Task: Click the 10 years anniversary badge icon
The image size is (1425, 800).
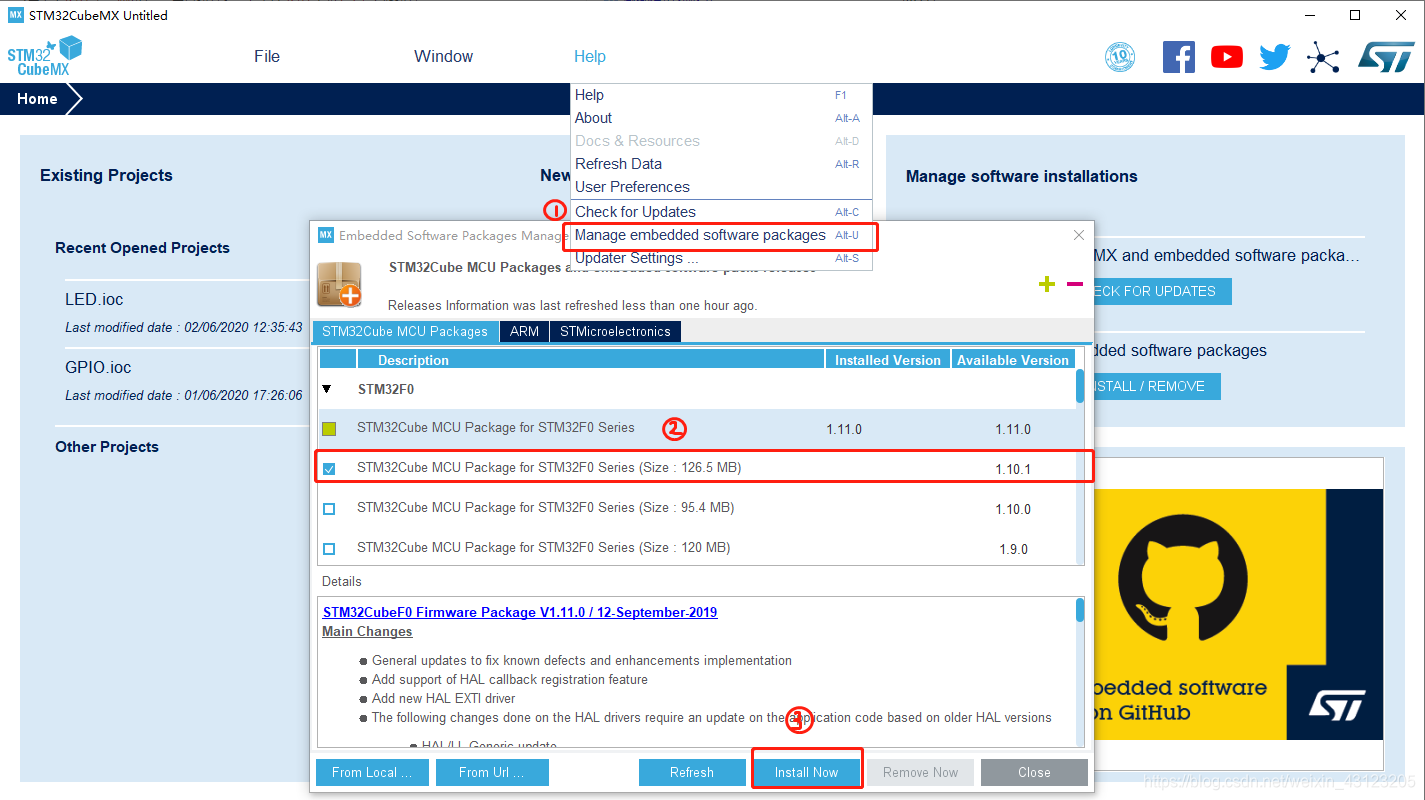Action: coord(1120,57)
